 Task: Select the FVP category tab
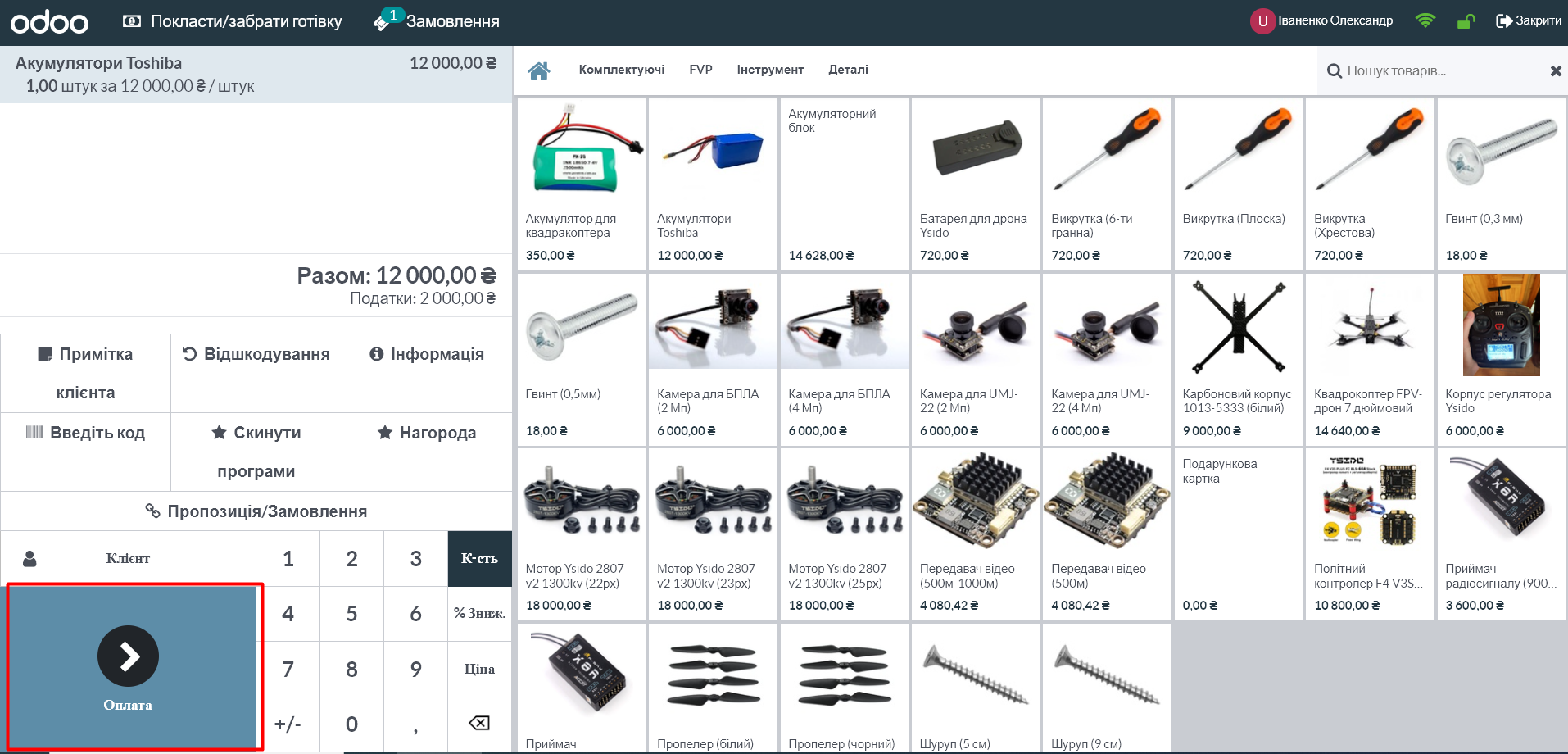(700, 70)
